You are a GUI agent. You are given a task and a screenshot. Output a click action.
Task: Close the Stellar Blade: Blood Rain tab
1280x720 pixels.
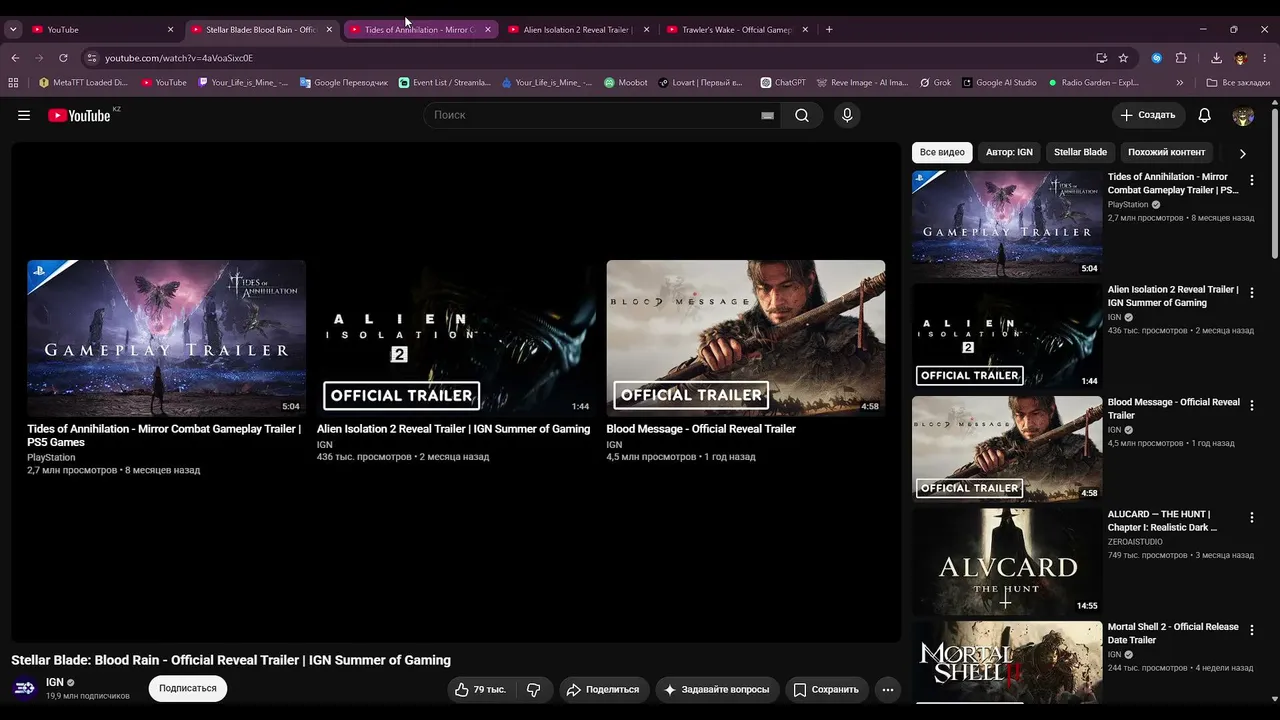[329, 30]
